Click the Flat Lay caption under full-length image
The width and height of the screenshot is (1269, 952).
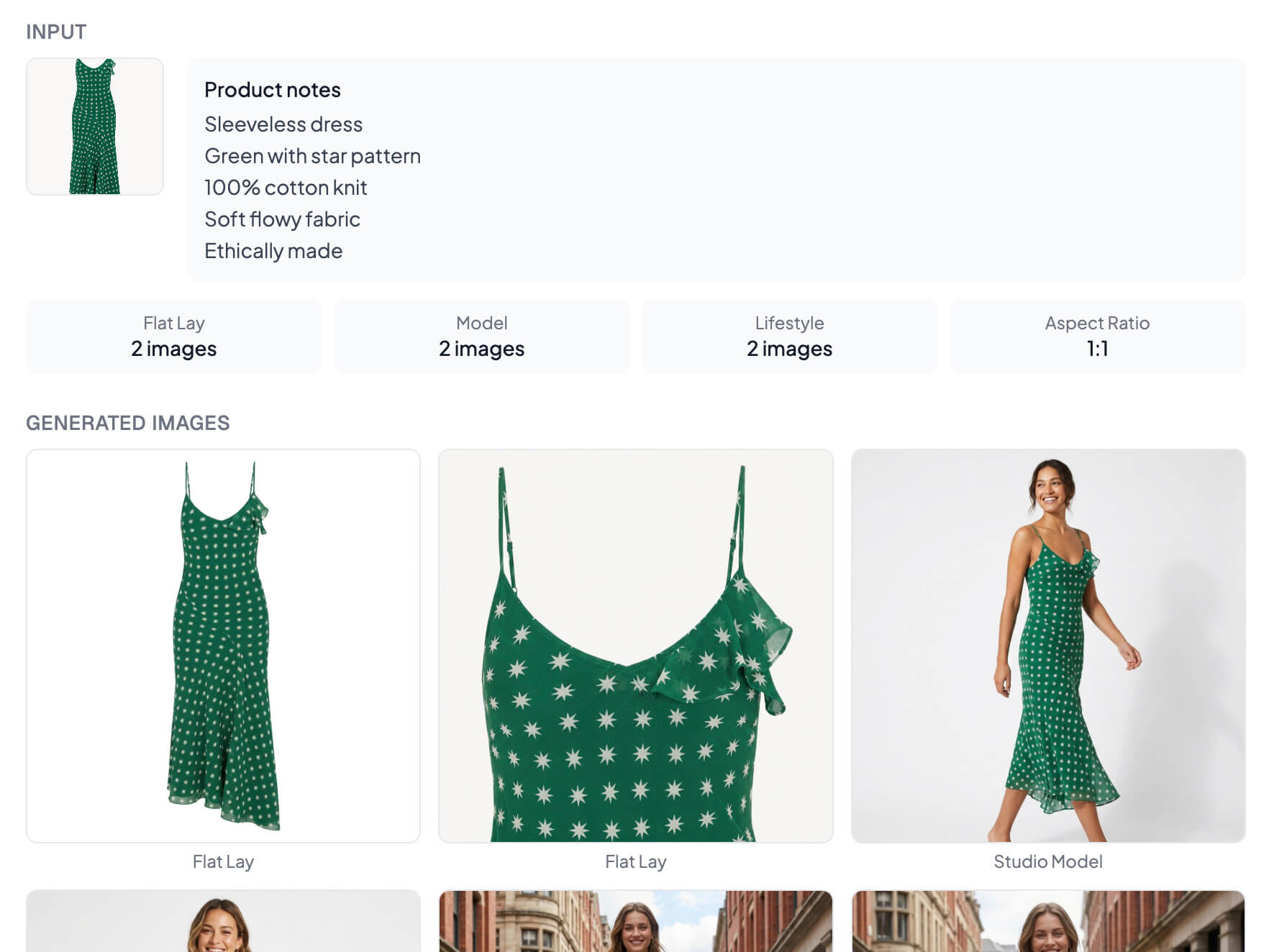coord(223,861)
